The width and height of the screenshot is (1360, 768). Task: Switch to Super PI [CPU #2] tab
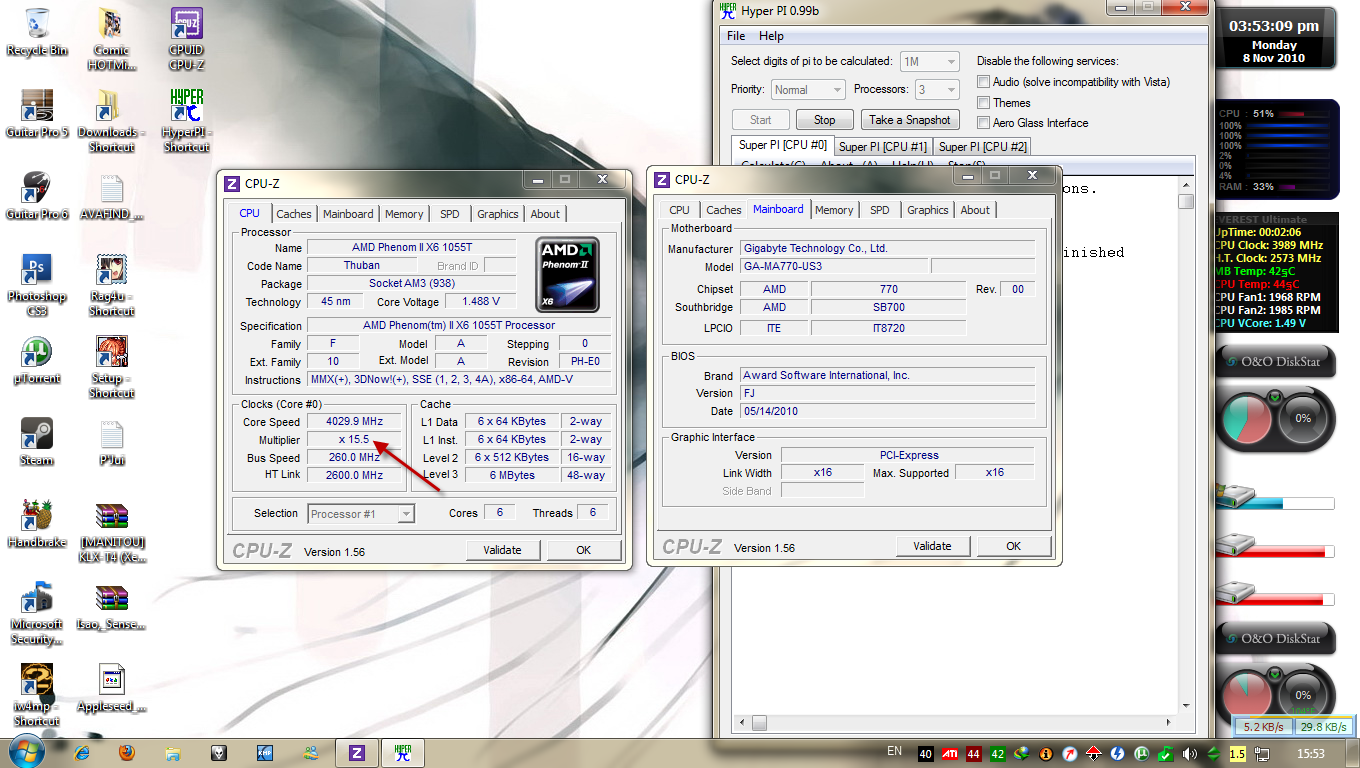983,147
